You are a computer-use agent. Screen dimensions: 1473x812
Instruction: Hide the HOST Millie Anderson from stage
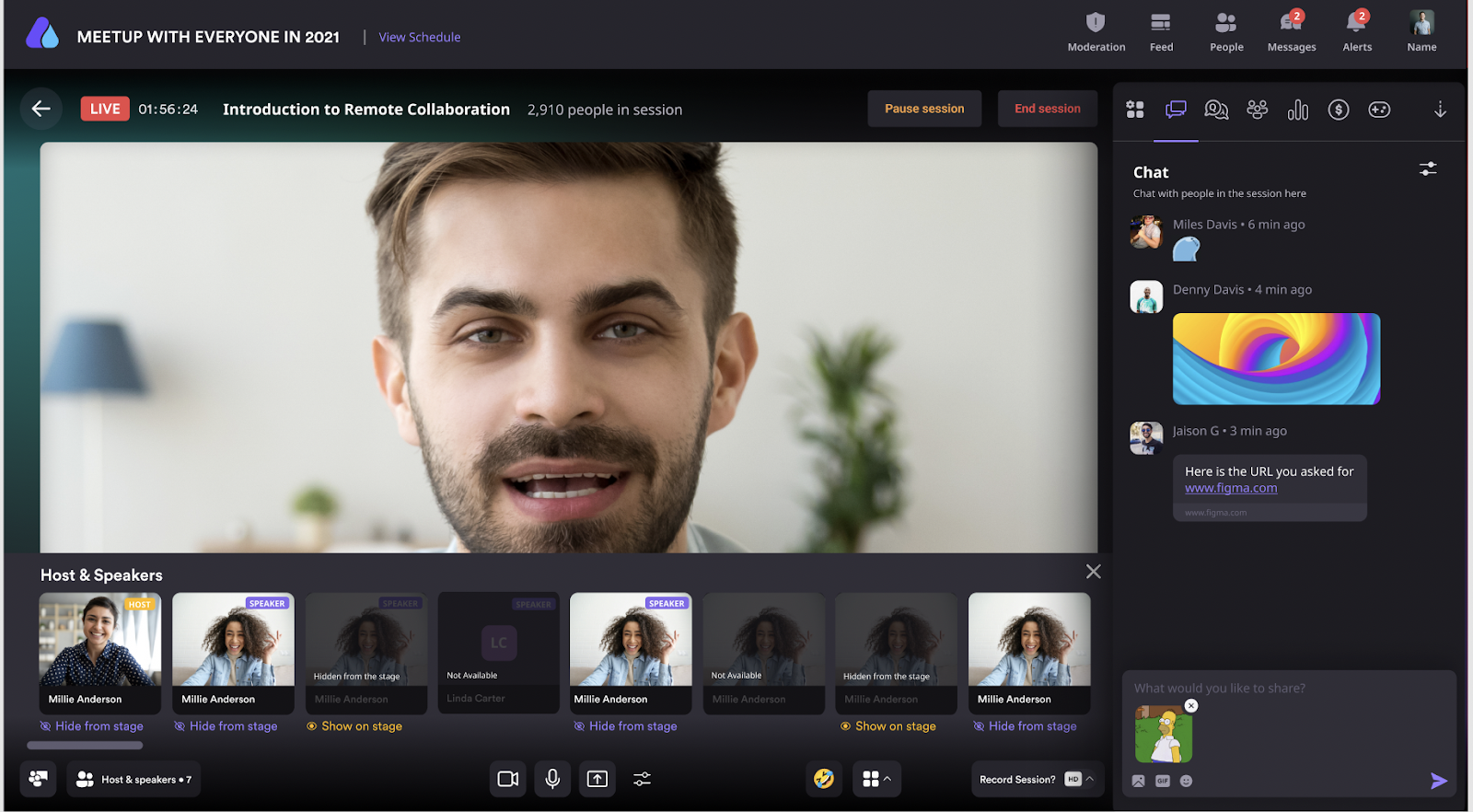tap(91, 726)
